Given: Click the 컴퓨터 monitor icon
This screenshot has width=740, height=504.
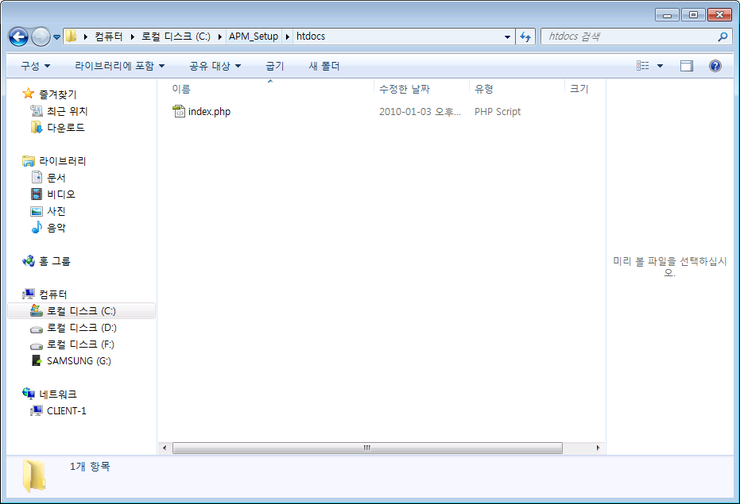Looking at the screenshot, I should coord(28,294).
